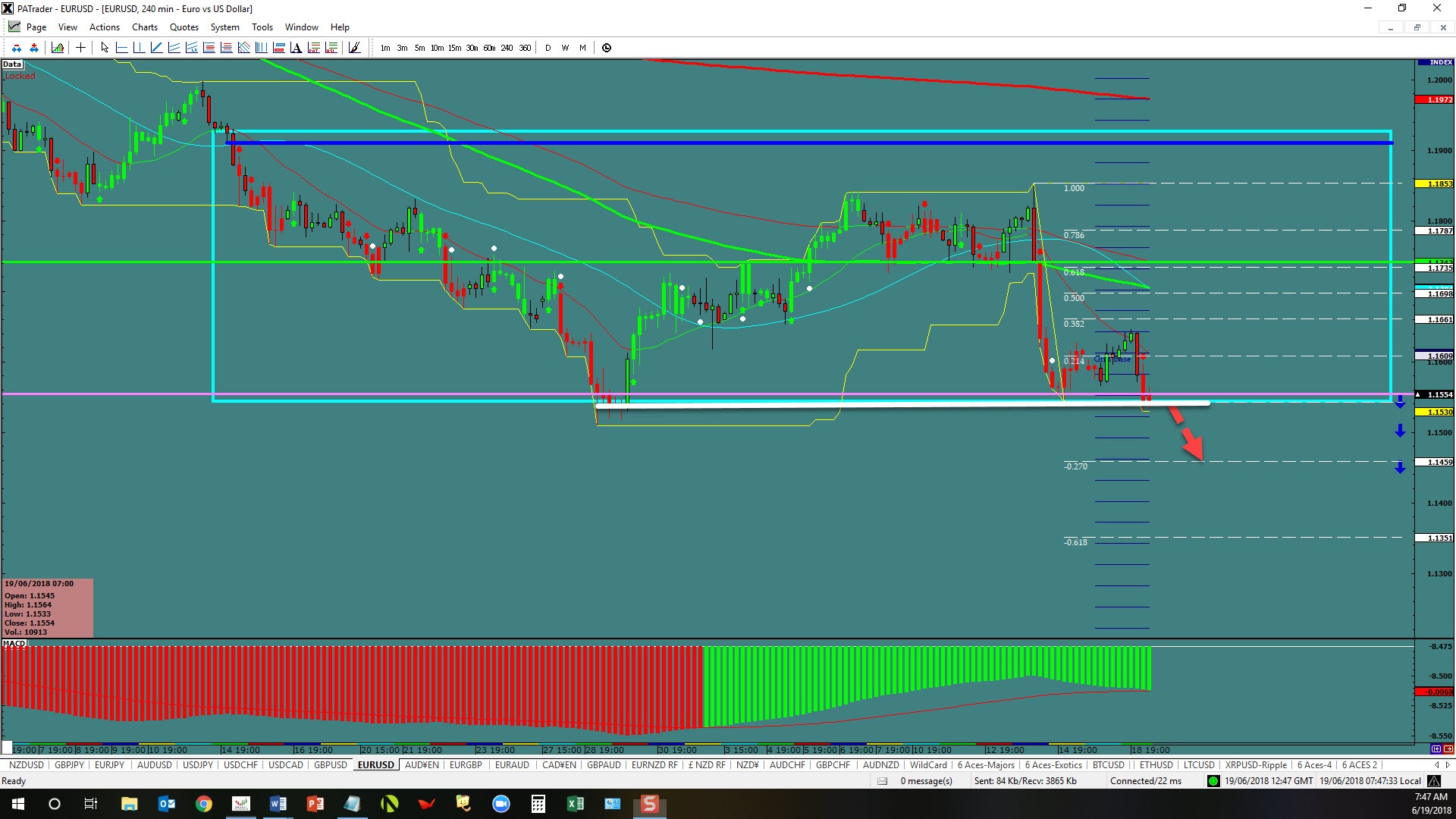Switch chart to 60m timeframe
The height and width of the screenshot is (819, 1456).
[x=489, y=48]
